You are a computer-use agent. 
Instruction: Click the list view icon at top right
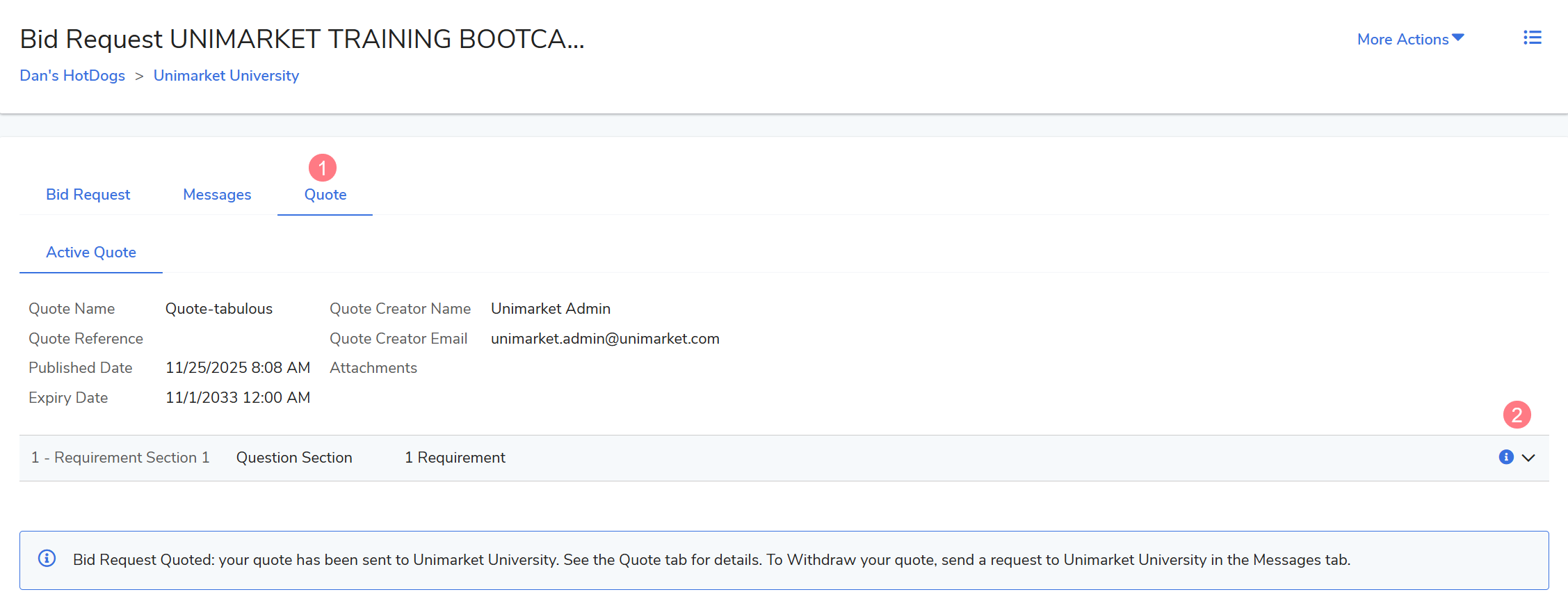pyautogui.click(x=1532, y=38)
